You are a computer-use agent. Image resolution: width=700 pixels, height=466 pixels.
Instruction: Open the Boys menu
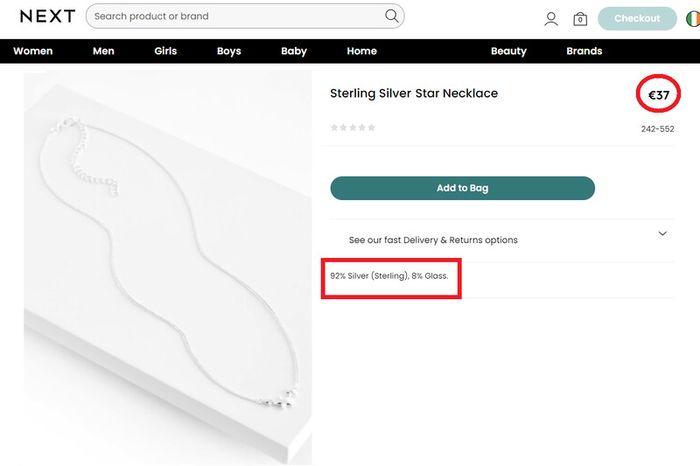coord(229,51)
